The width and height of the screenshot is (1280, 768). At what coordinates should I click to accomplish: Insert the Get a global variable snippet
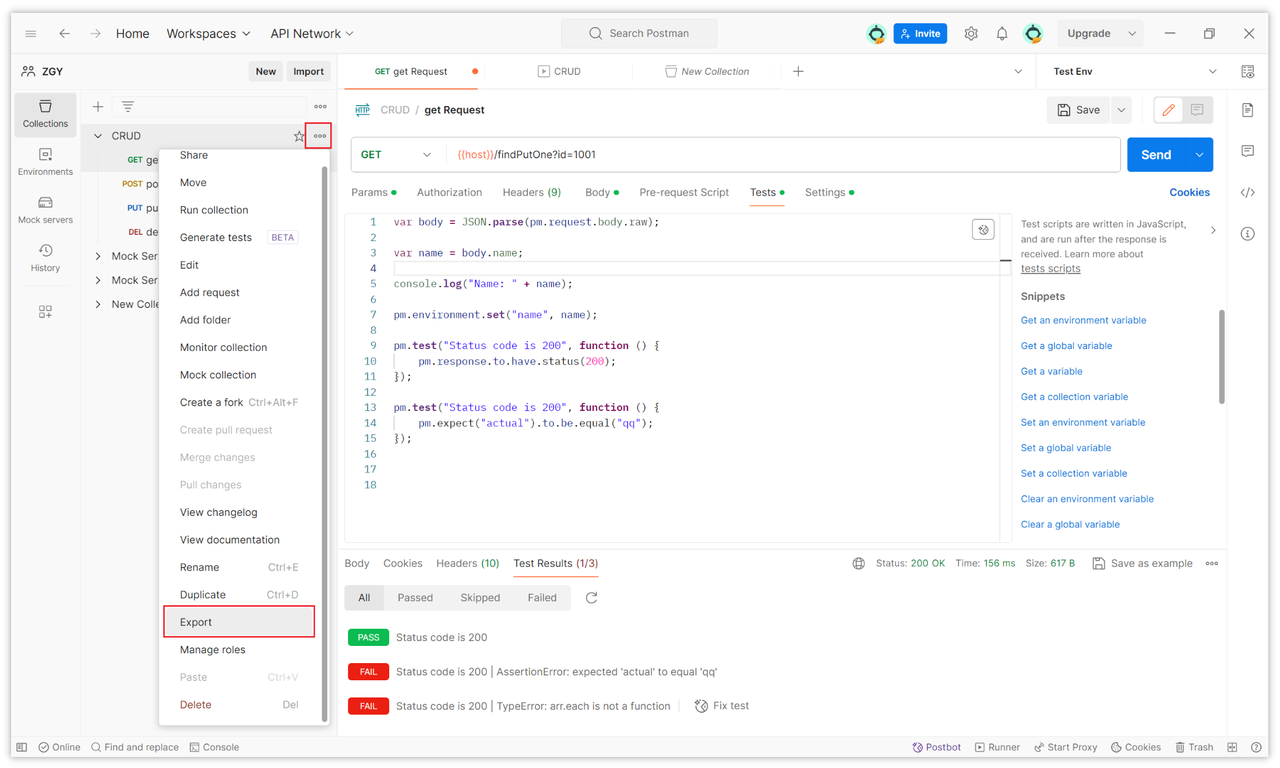[x=1066, y=346]
